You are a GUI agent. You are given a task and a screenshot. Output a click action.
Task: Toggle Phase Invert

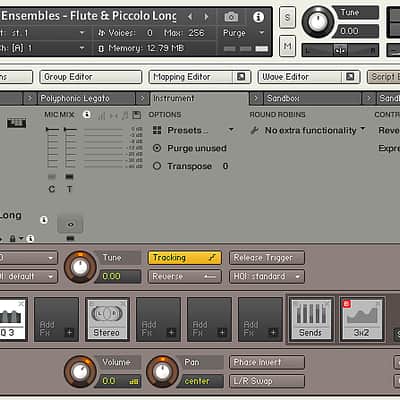coord(267,362)
